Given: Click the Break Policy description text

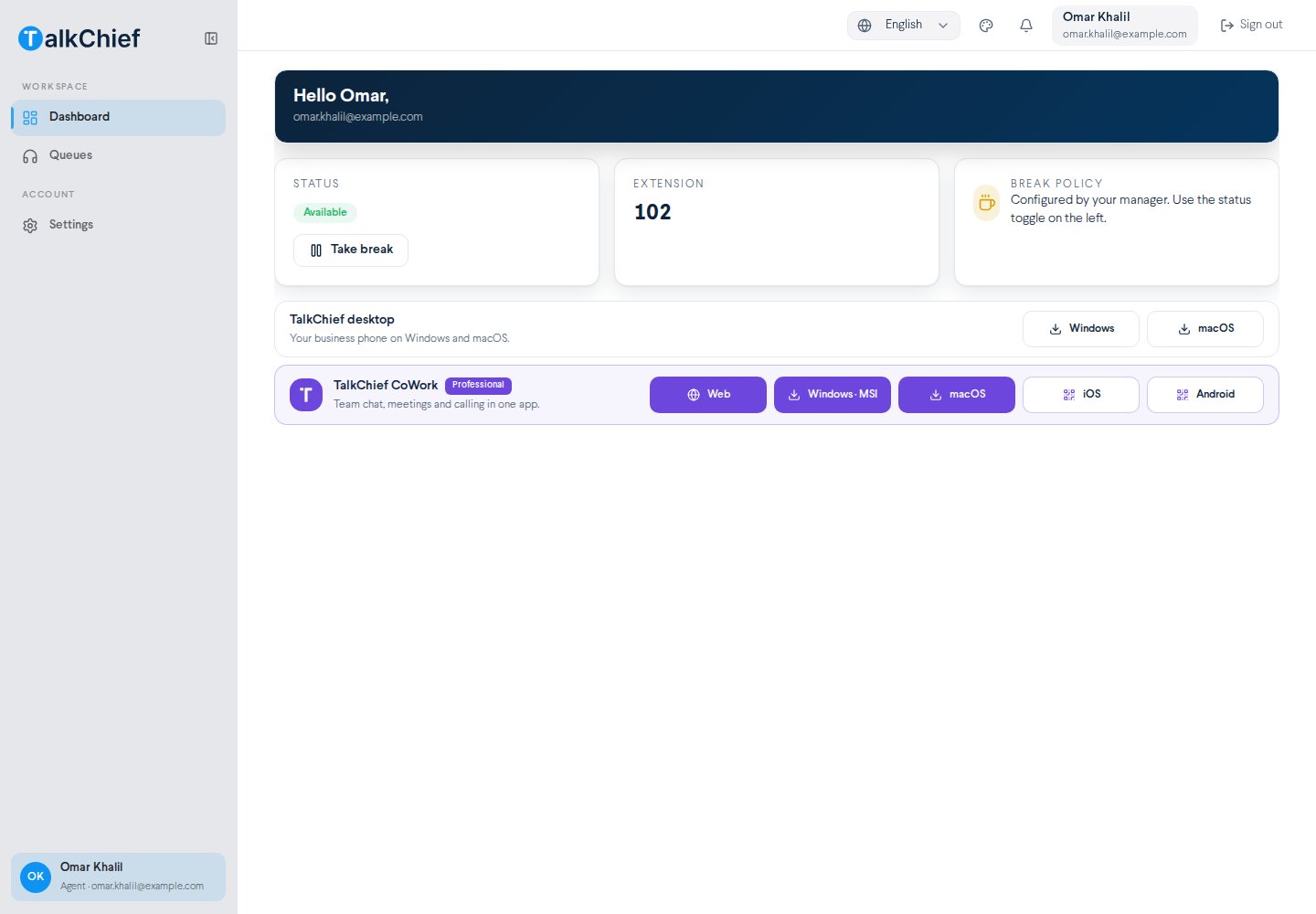Looking at the screenshot, I should 1130,209.
